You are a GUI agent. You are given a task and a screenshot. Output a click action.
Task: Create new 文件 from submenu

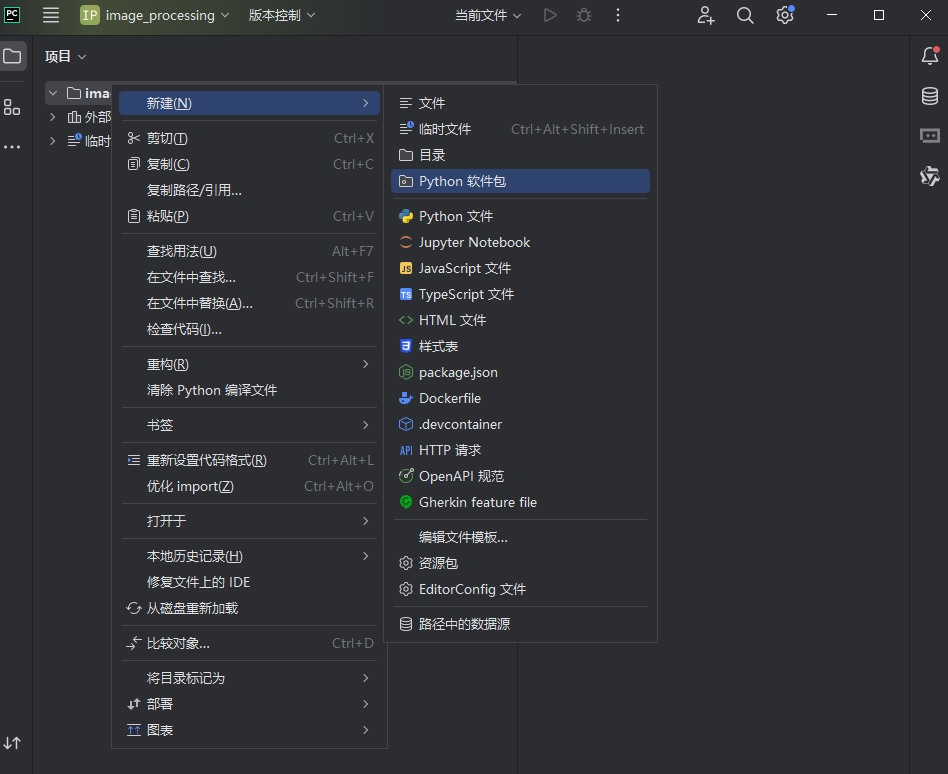(521, 103)
